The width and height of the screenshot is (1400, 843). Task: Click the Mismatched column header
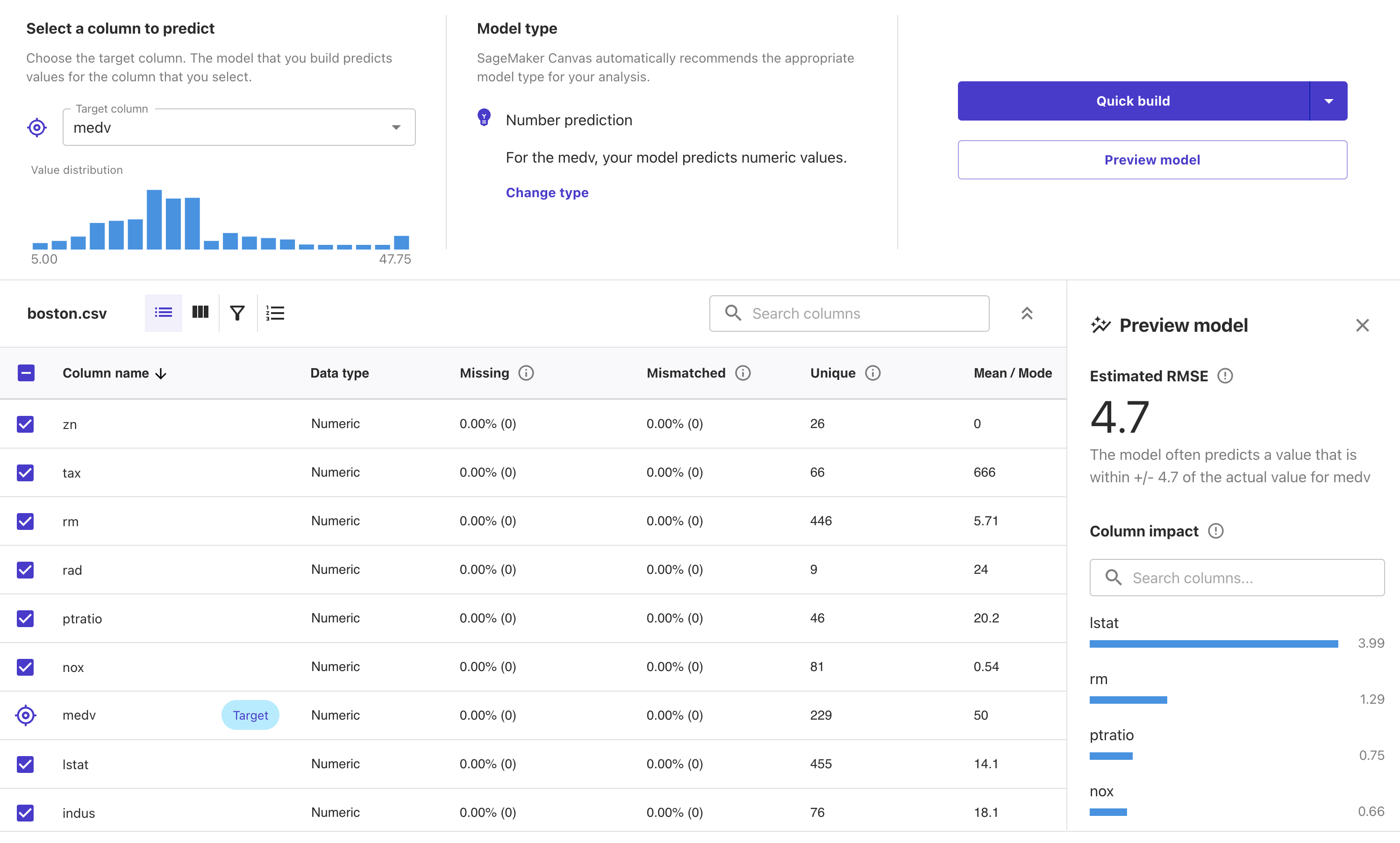686,373
